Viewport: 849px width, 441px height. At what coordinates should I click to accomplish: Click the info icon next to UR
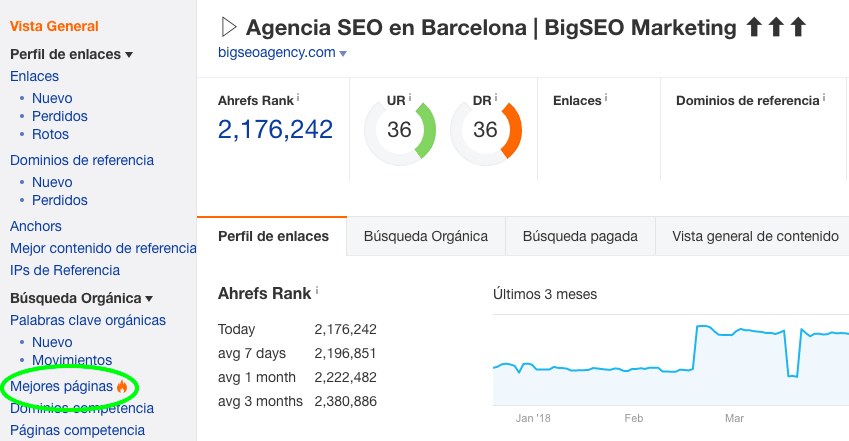click(410, 98)
